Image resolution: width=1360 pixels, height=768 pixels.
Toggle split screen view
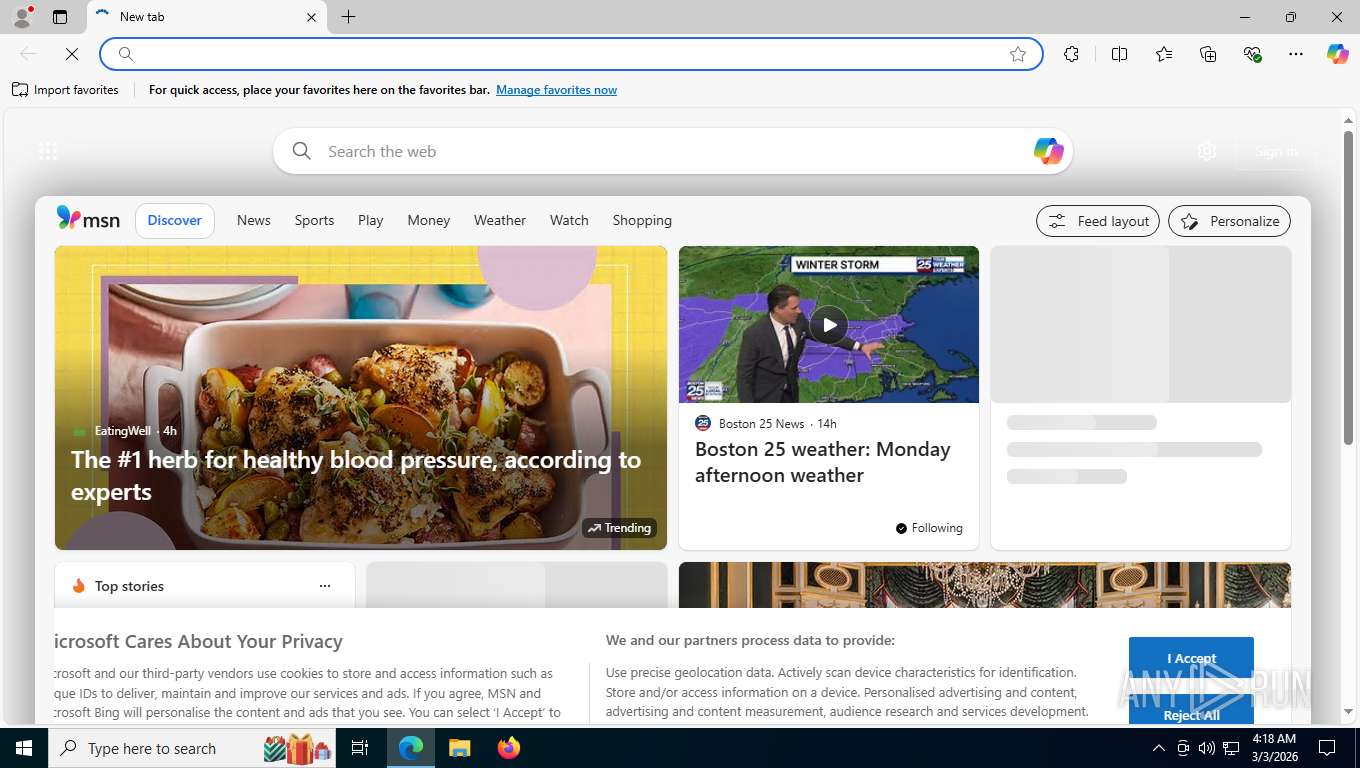coord(1120,54)
